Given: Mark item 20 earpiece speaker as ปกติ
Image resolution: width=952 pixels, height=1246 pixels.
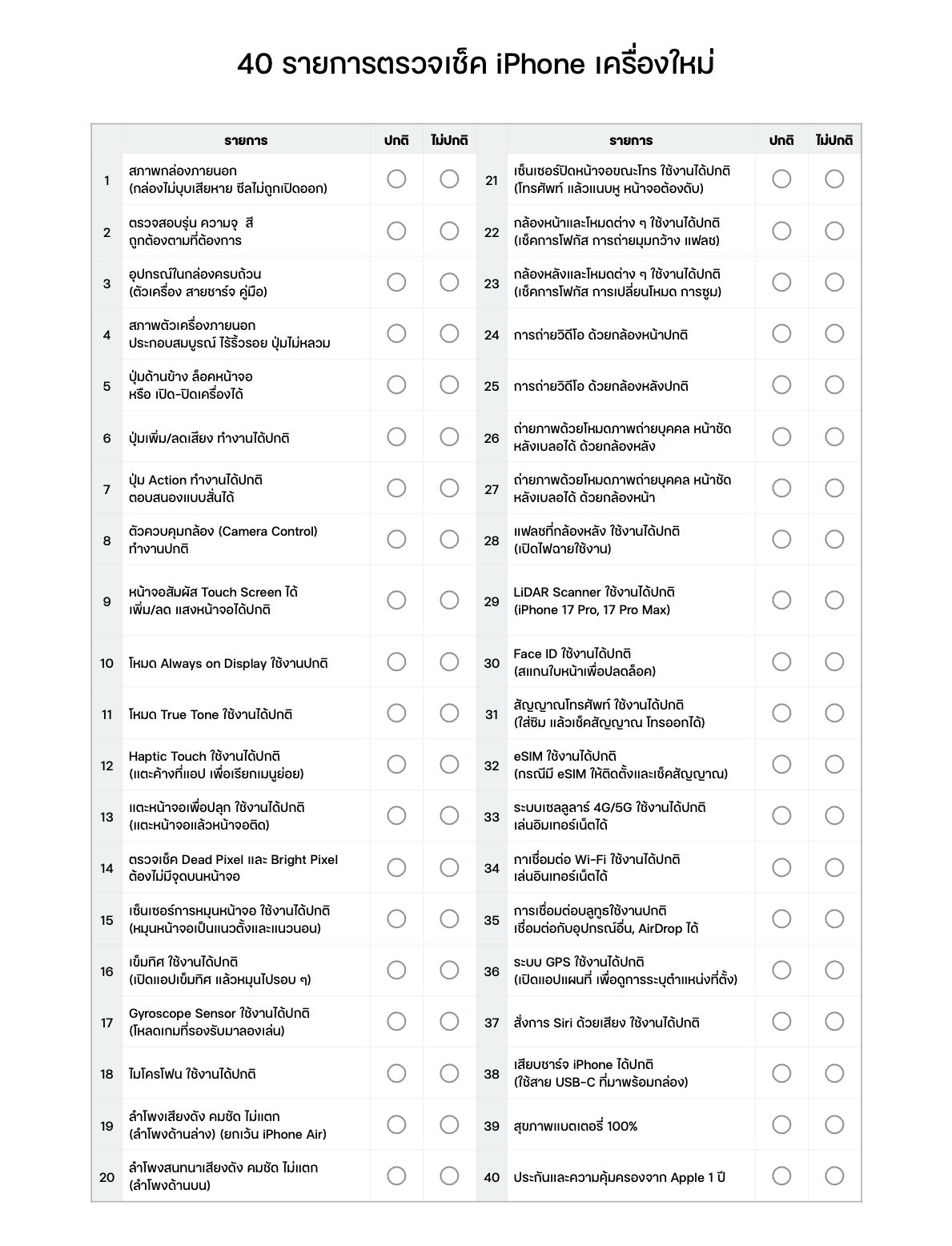Looking at the screenshot, I should coord(396,1176).
